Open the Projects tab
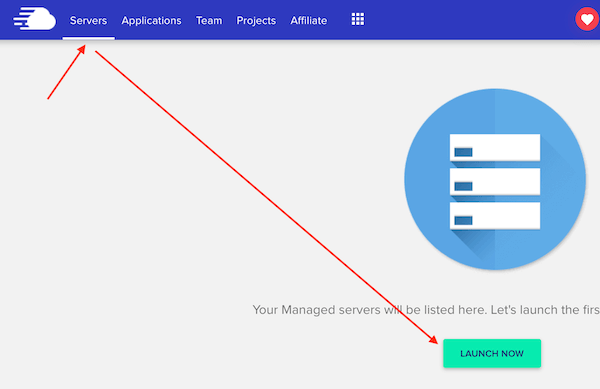The image size is (600, 389). tap(256, 21)
